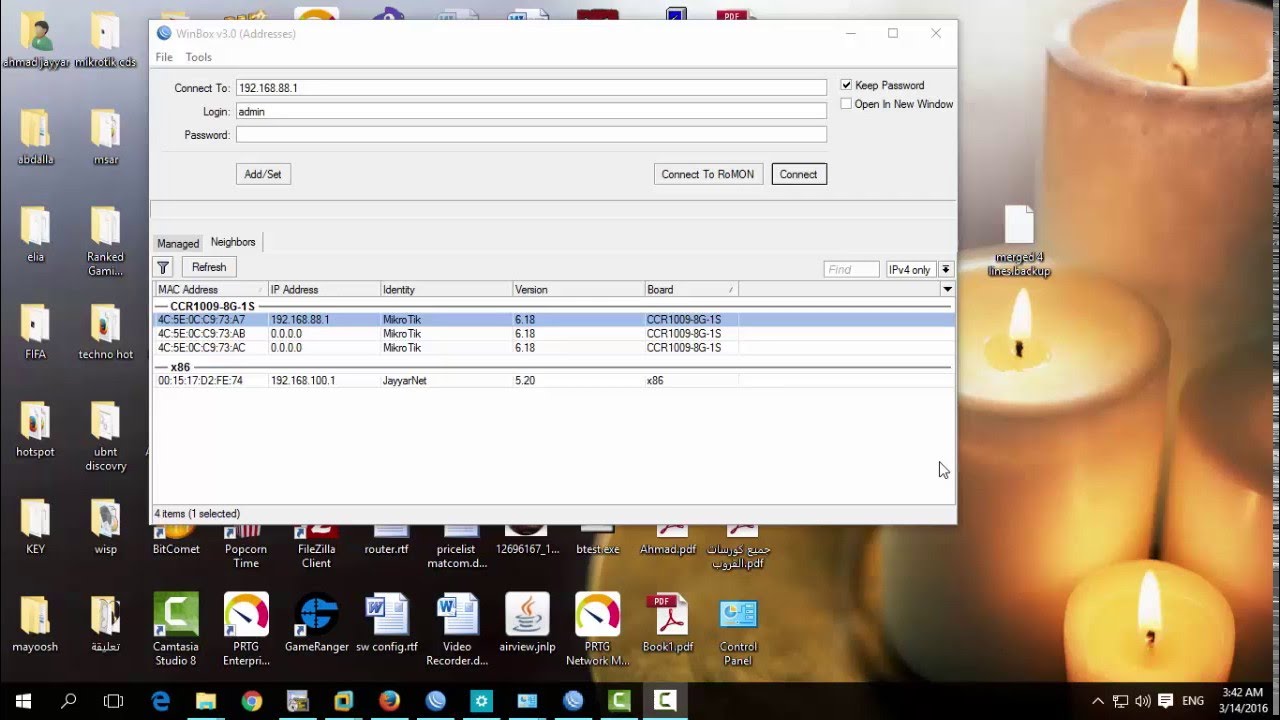Sort by the IP Address column header
The height and width of the screenshot is (720, 1280).
(x=324, y=289)
